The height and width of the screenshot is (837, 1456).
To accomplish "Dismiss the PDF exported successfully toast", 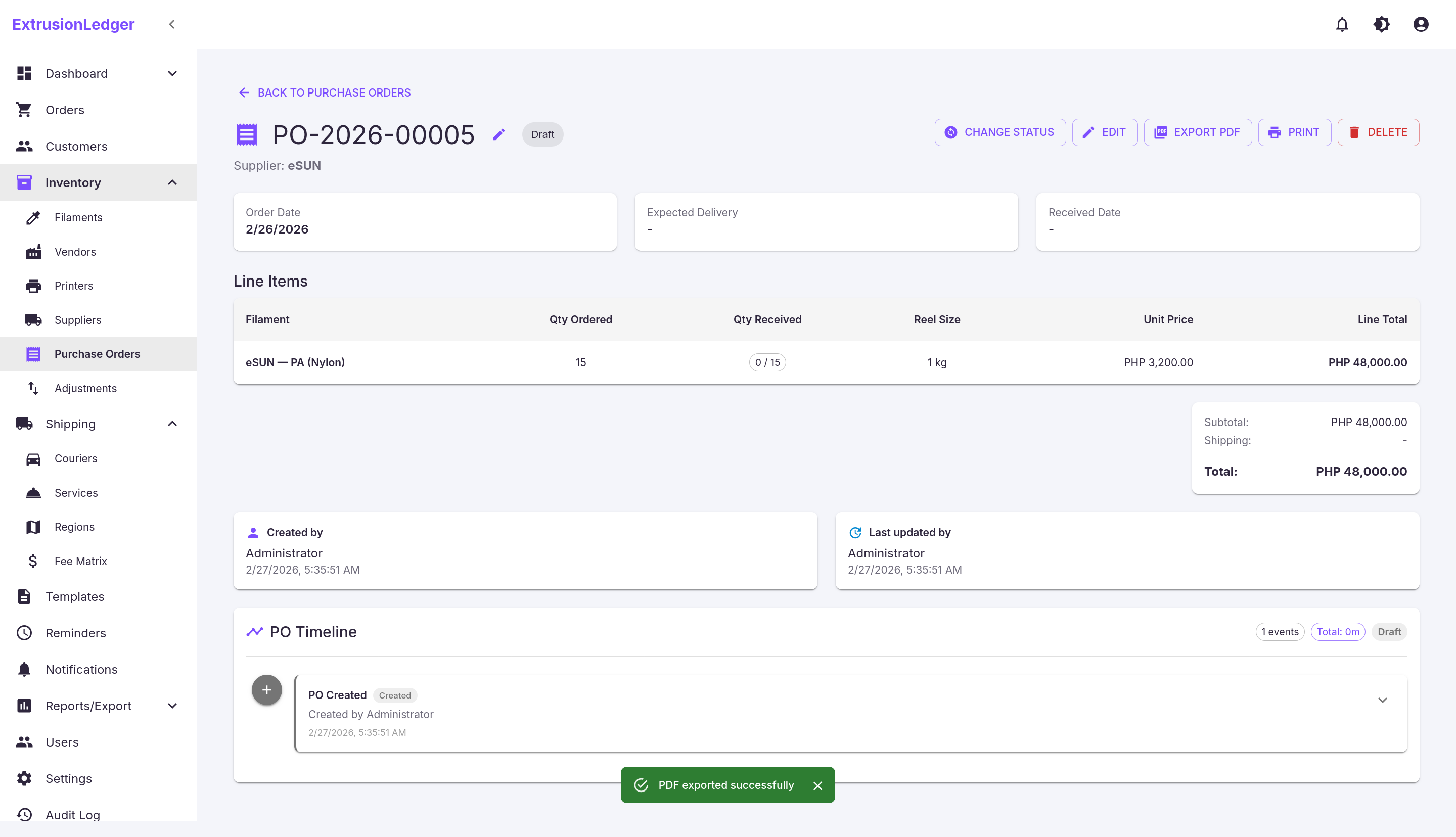I will (x=817, y=785).
